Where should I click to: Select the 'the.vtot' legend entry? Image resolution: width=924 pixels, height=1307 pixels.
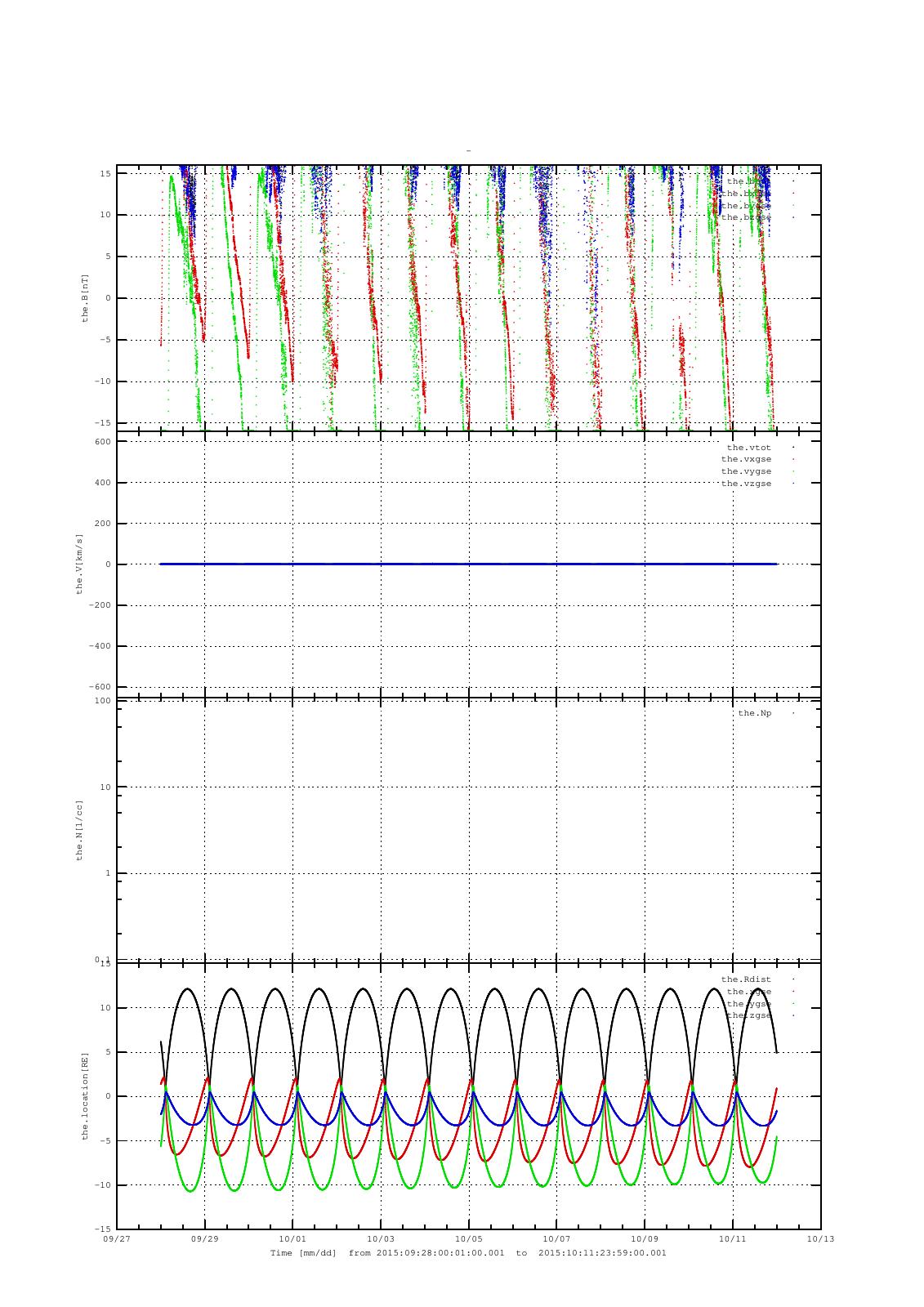point(748,448)
